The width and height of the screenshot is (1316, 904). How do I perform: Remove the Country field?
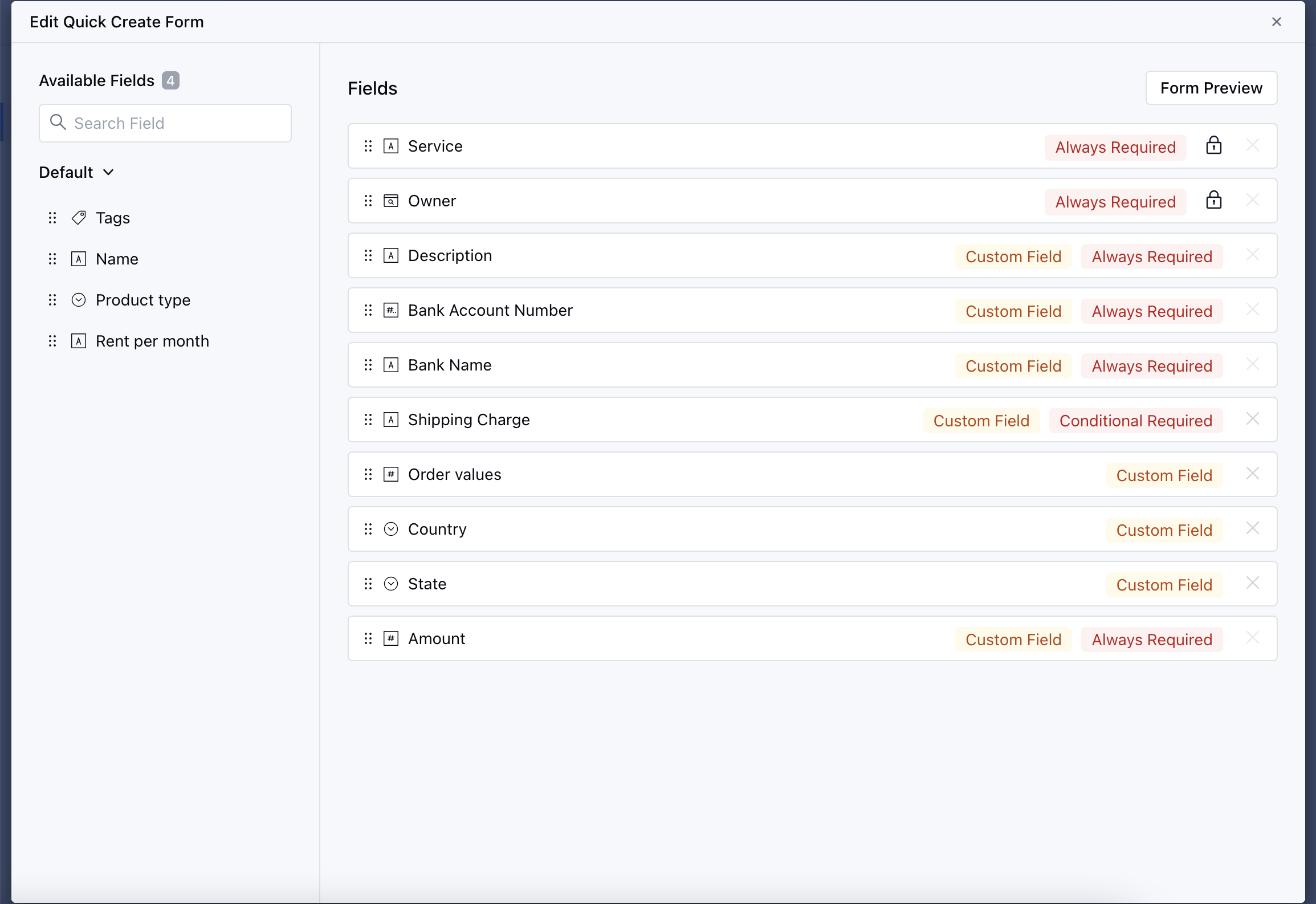click(x=1253, y=528)
